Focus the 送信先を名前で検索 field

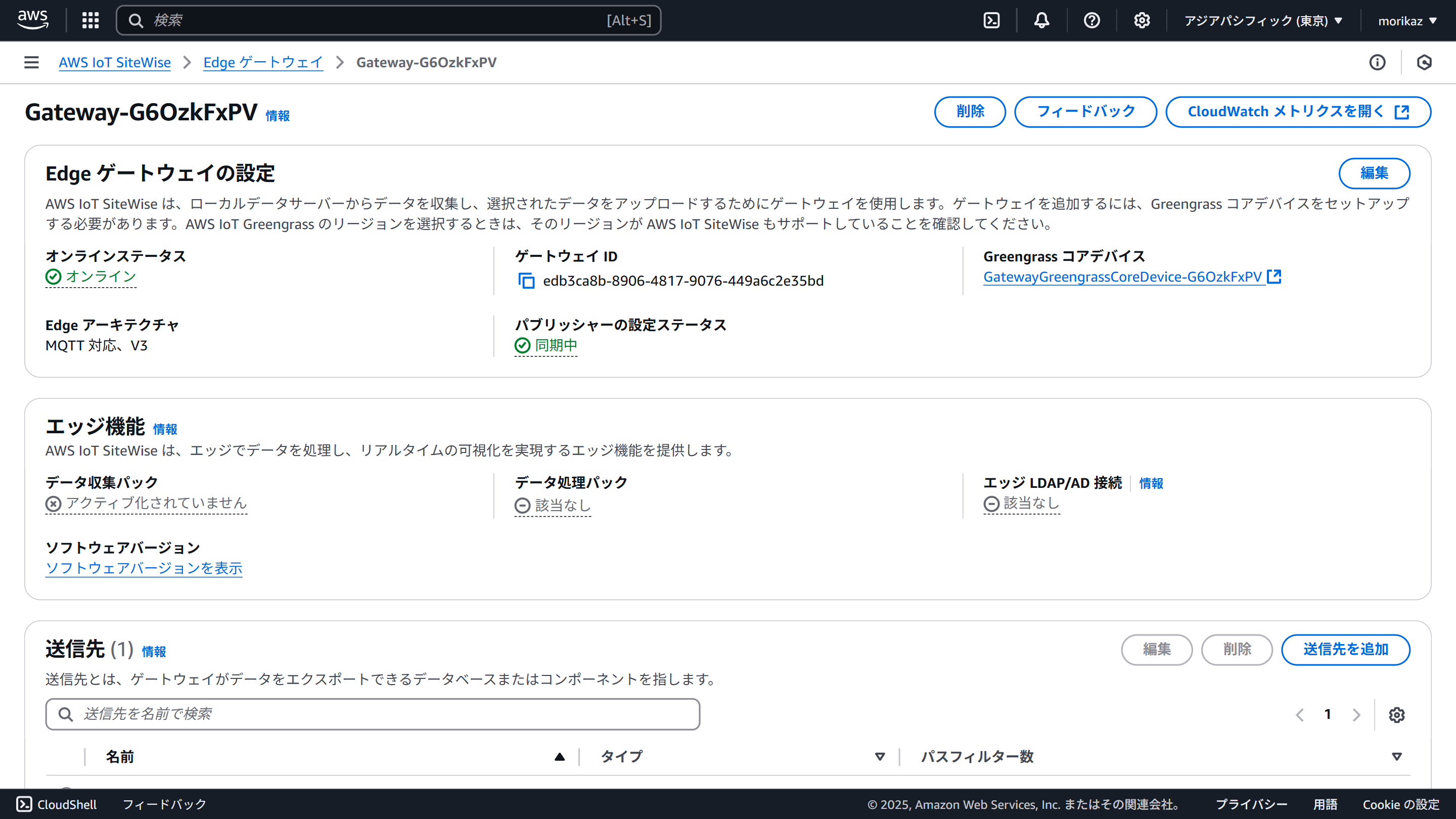(x=373, y=714)
